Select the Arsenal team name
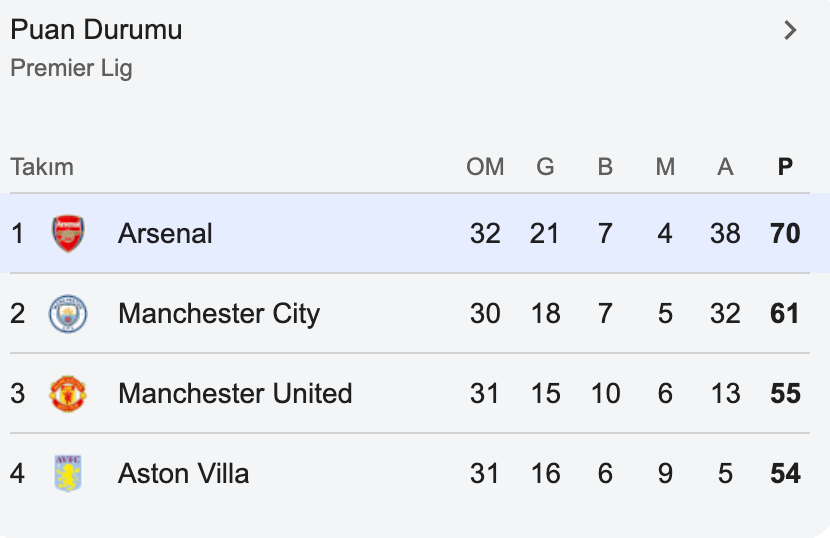The height and width of the screenshot is (538, 830). [x=165, y=233]
